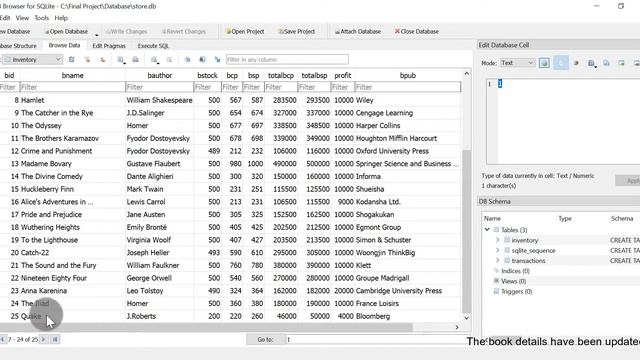Collapse the Tables (3) tree node
Image resolution: width=640 pixels, height=360 pixels.
point(487,229)
